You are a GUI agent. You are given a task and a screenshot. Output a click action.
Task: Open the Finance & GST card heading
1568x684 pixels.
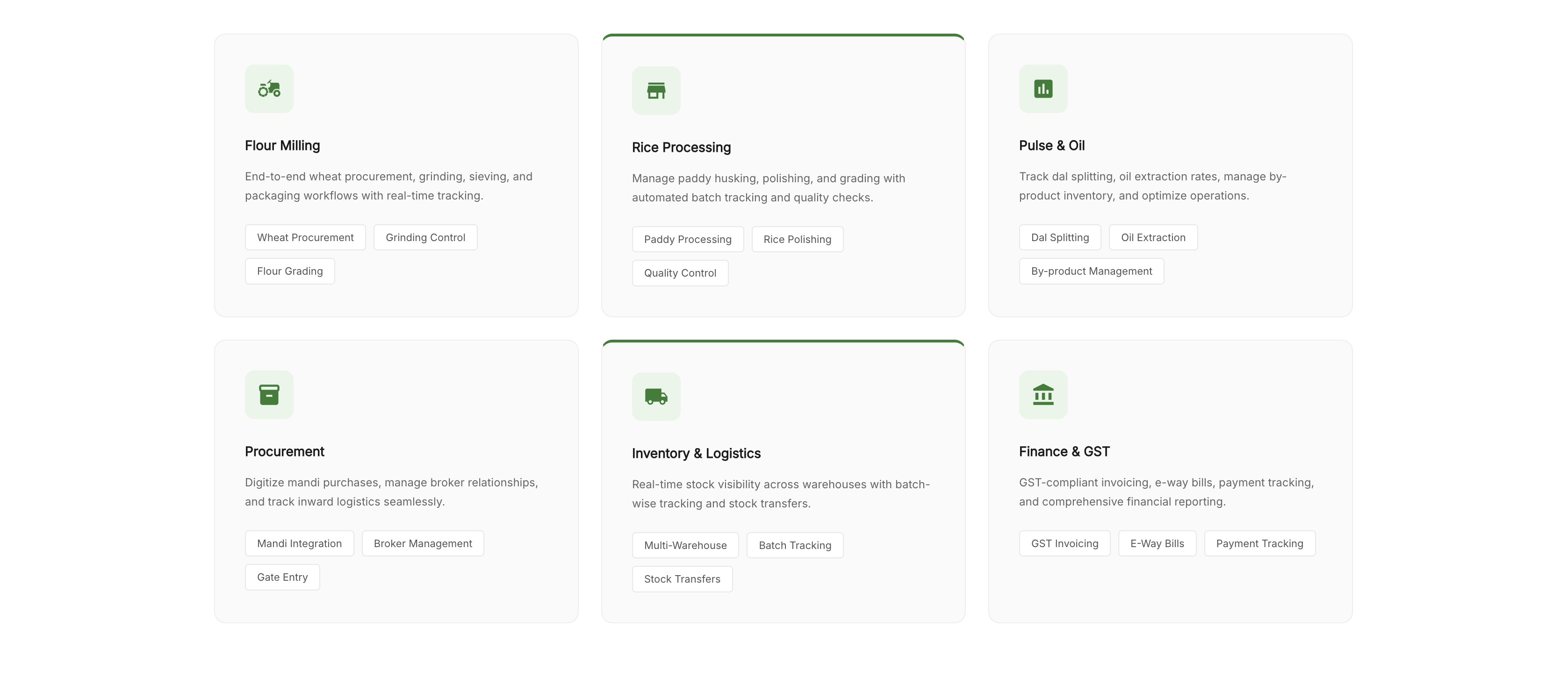tap(1064, 451)
